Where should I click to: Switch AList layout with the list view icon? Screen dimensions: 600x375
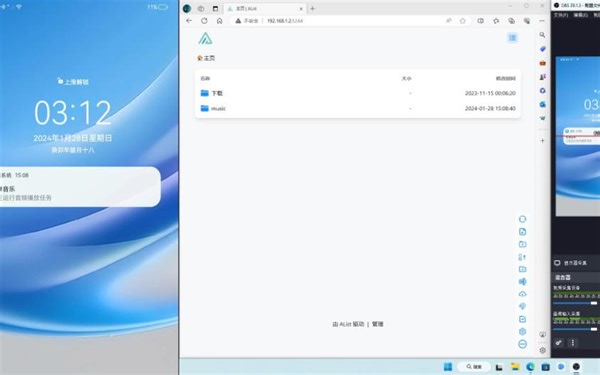(x=512, y=38)
